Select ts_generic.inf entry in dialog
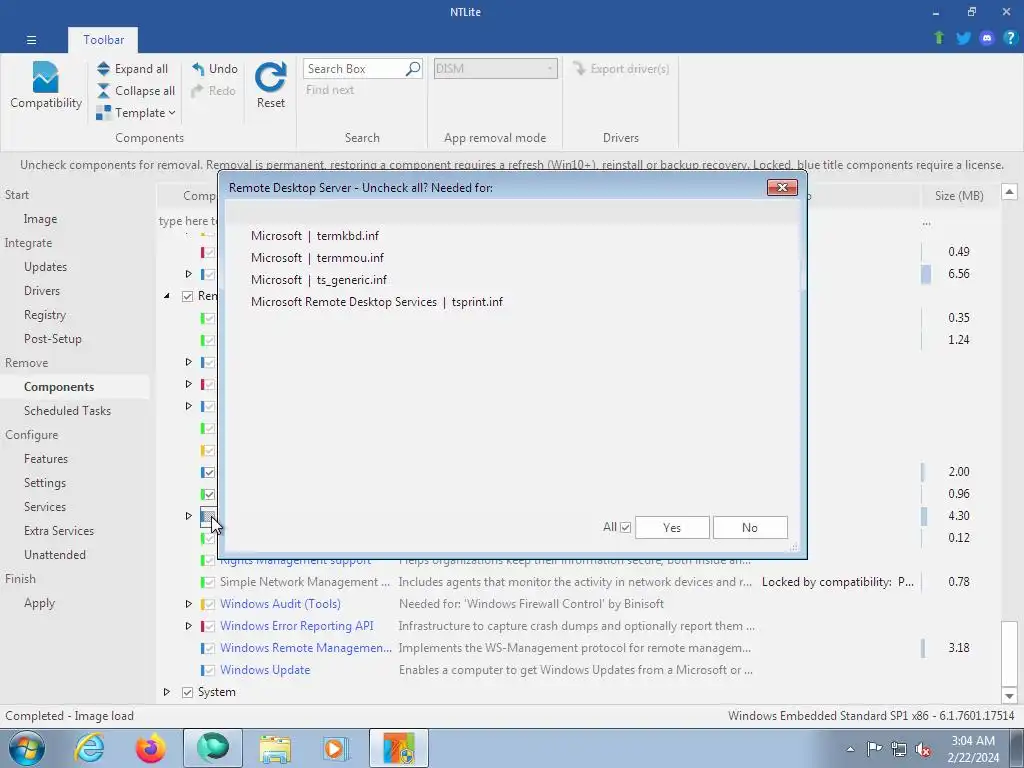This screenshot has width=1024, height=768. [319, 280]
